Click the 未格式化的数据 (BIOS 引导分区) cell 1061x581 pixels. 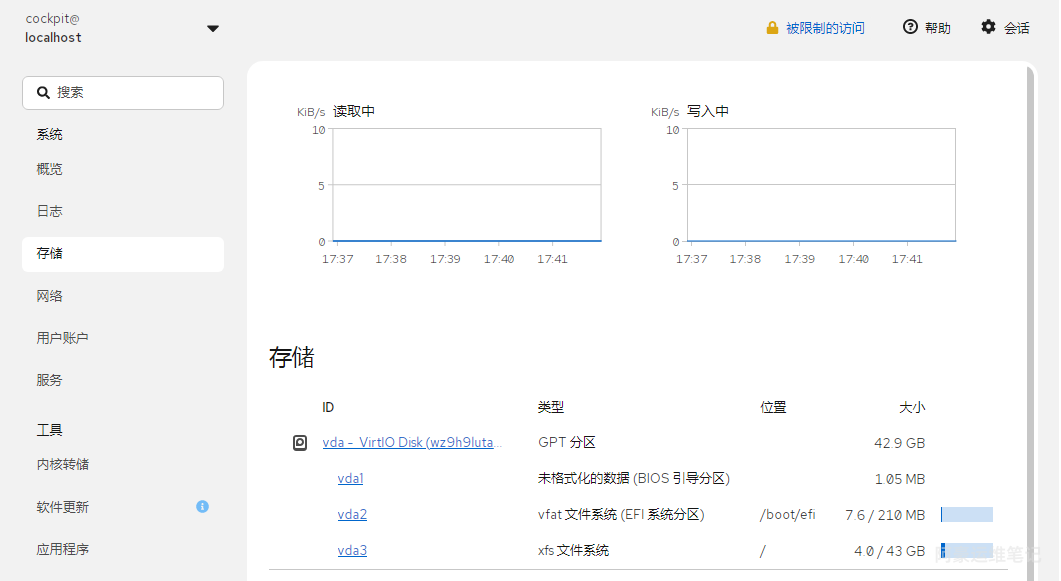(633, 478)
